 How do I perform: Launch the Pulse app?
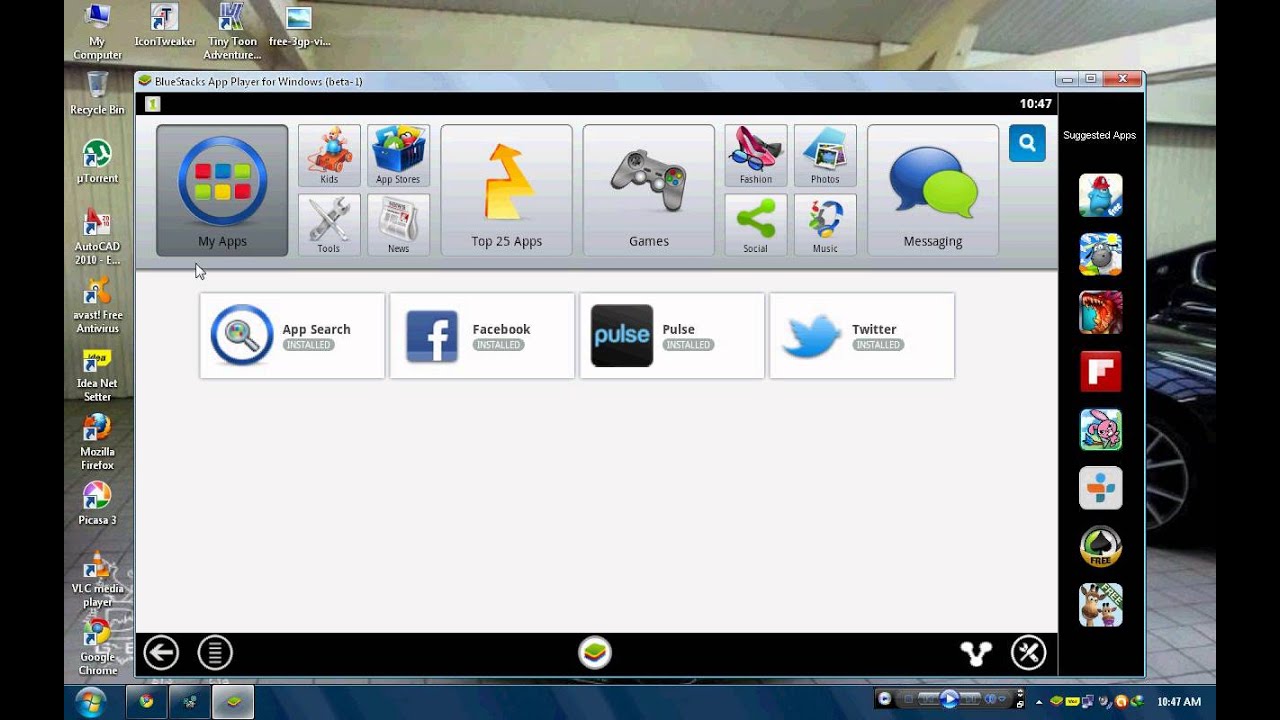pyautogui.click(x=672, y=335)
